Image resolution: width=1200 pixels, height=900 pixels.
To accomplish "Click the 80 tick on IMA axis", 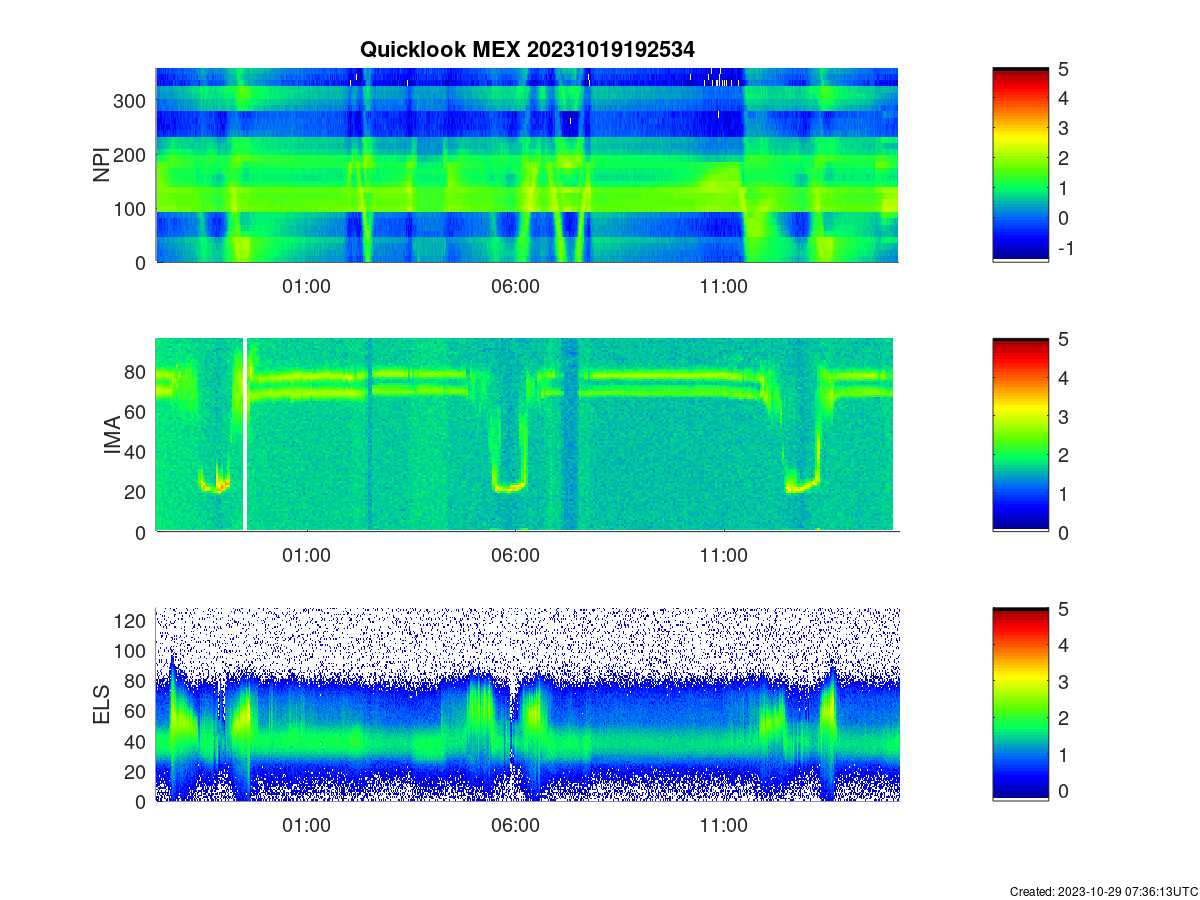I will (x=136, y=371).
